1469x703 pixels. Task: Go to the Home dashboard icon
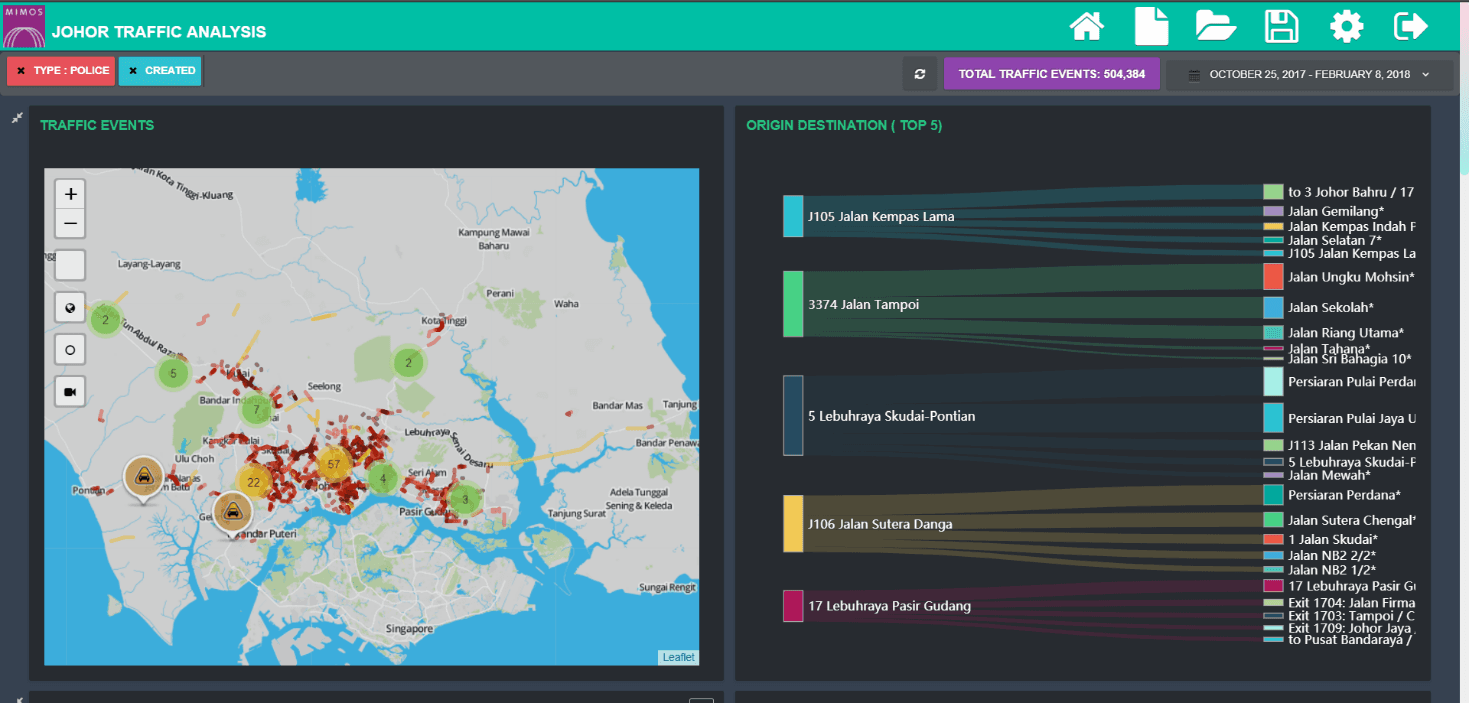(x=1087, y=26)
